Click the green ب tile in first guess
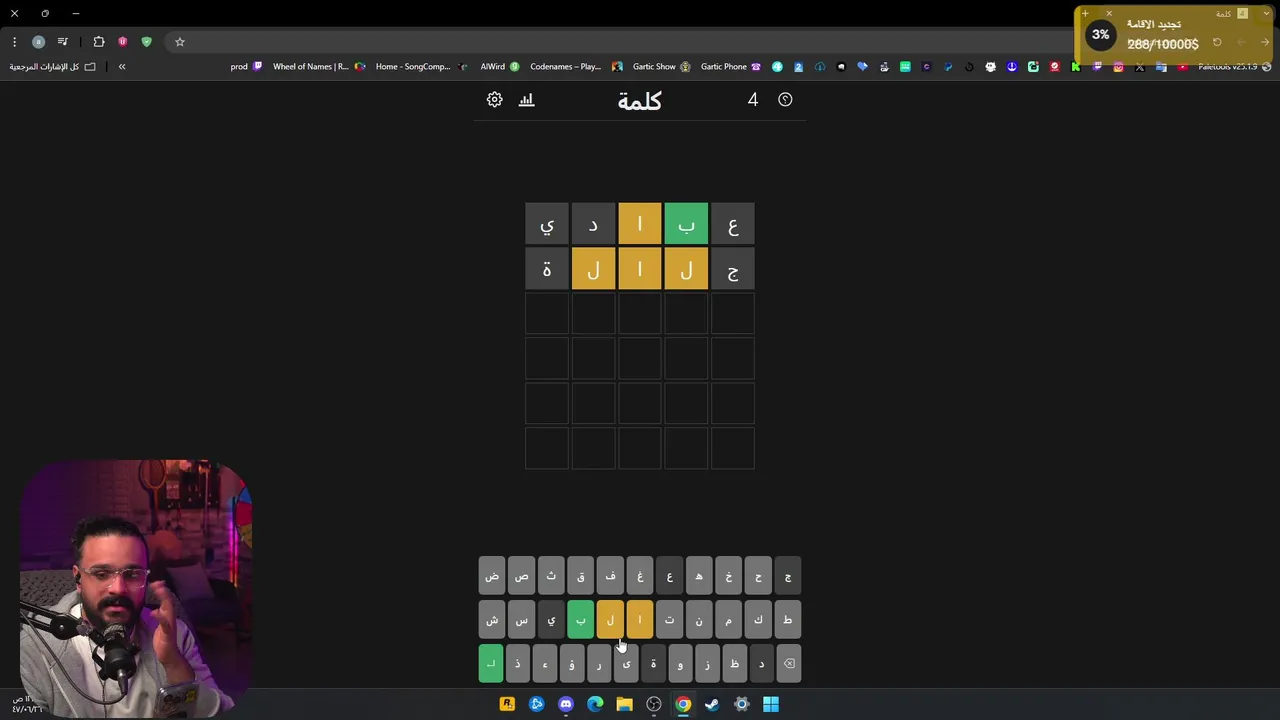The height and width of the screenshot is (720, 1280). 686,224
